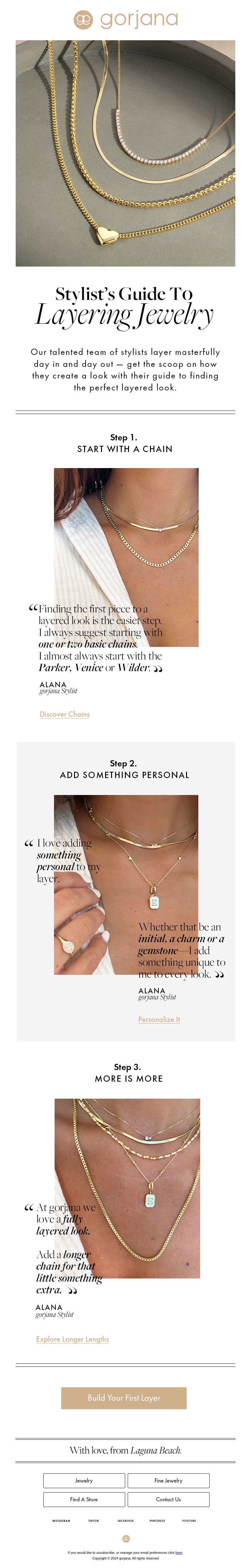Click the gorjana wordmark in the header
Screen dimensions: 251x1568
pyautogui.click(x=139, y=19)
